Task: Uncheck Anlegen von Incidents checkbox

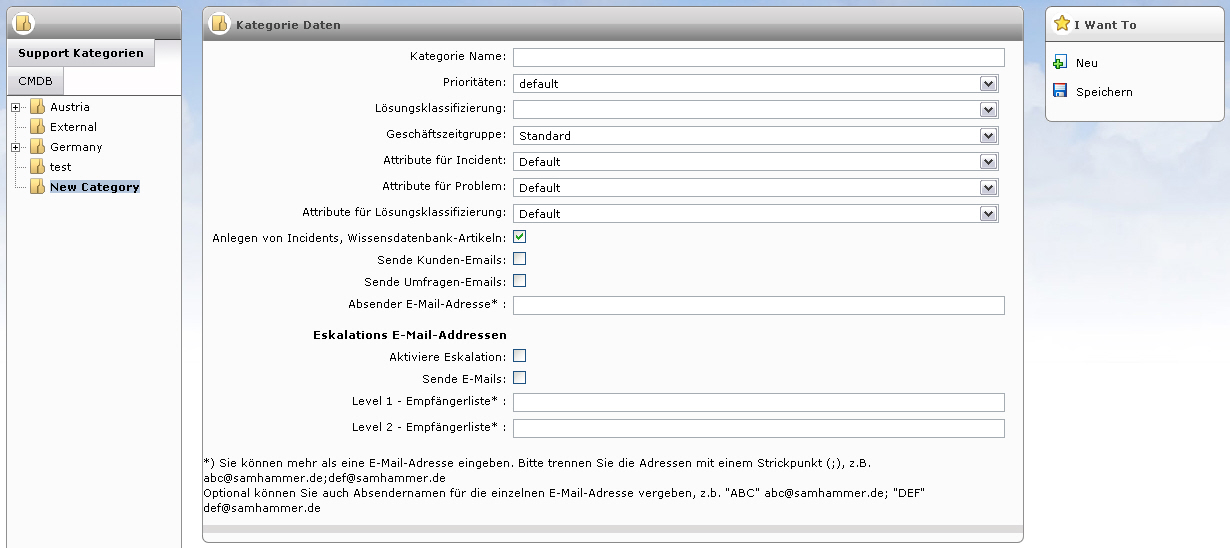Action: click(519, 237)
